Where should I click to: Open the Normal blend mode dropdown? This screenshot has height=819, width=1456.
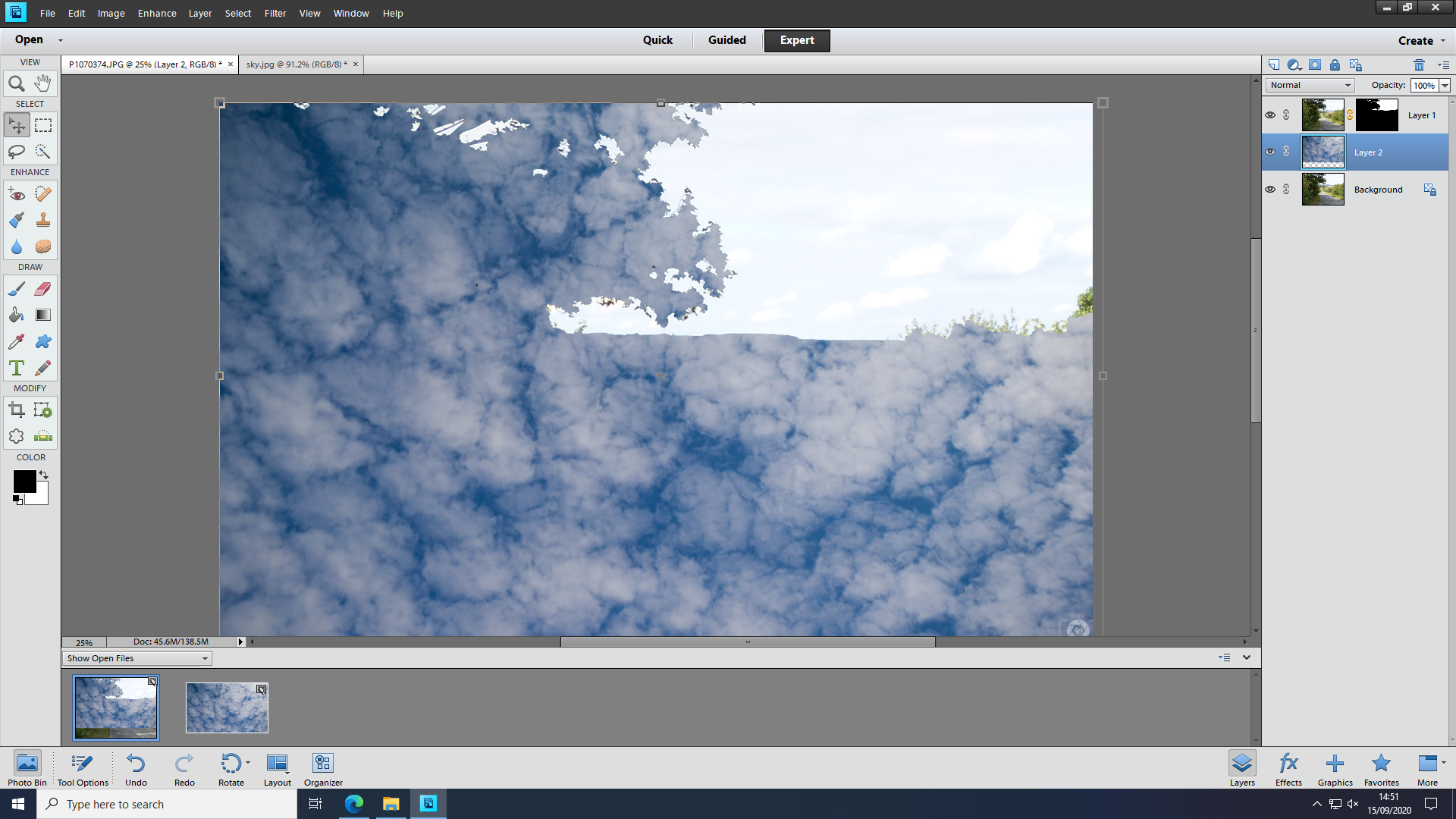click(x=1310, y=85)
